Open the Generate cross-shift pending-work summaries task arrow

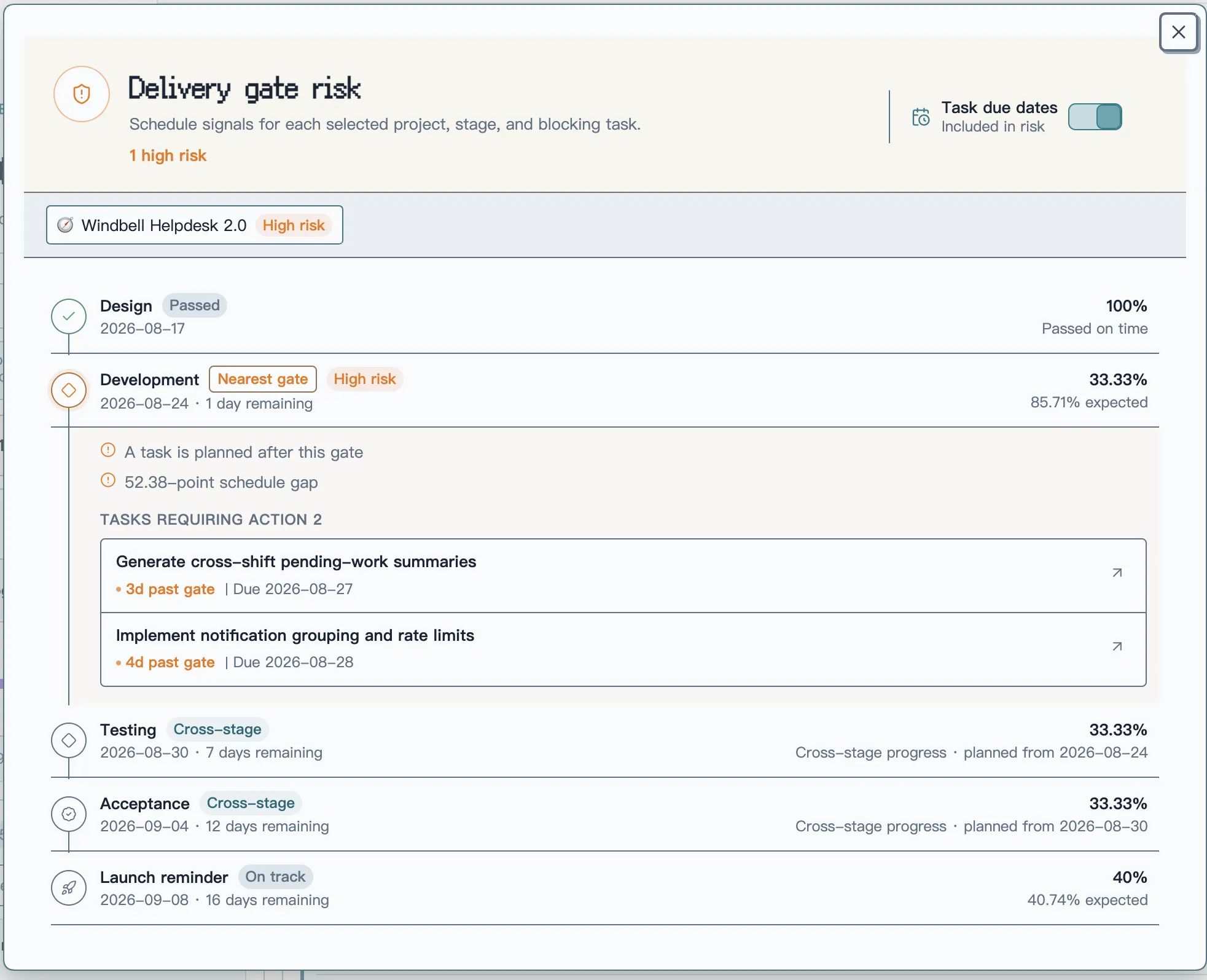pos(1117,573)
